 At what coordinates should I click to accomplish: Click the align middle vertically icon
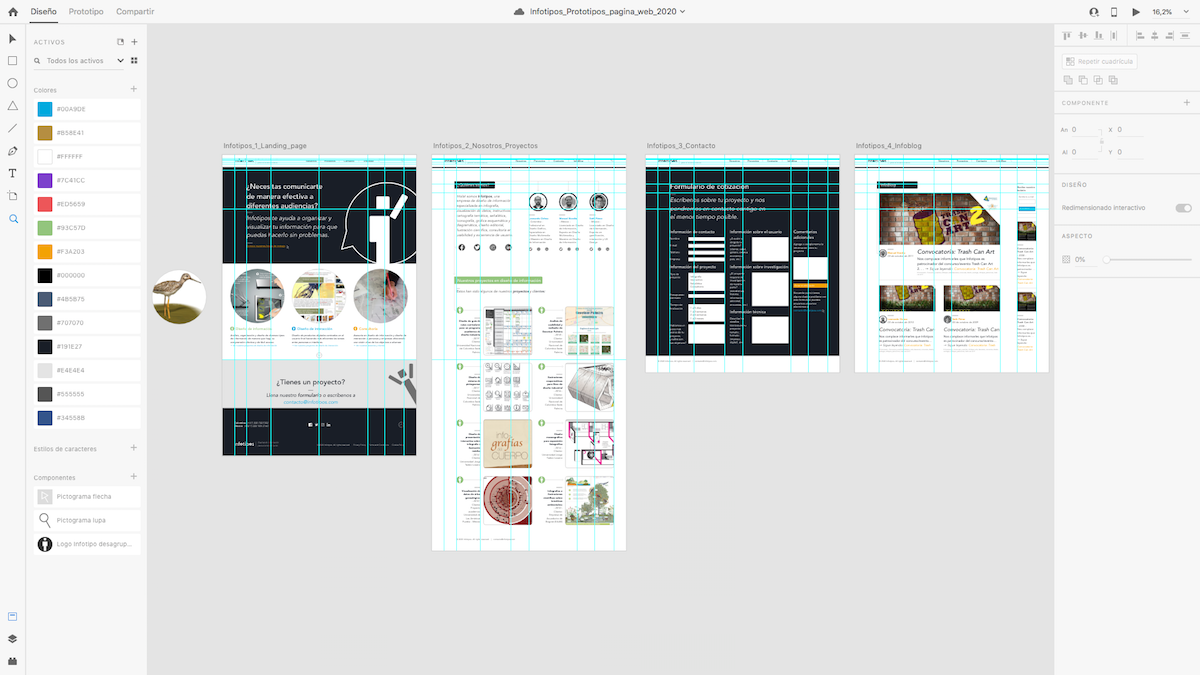tap(1083, 35)
